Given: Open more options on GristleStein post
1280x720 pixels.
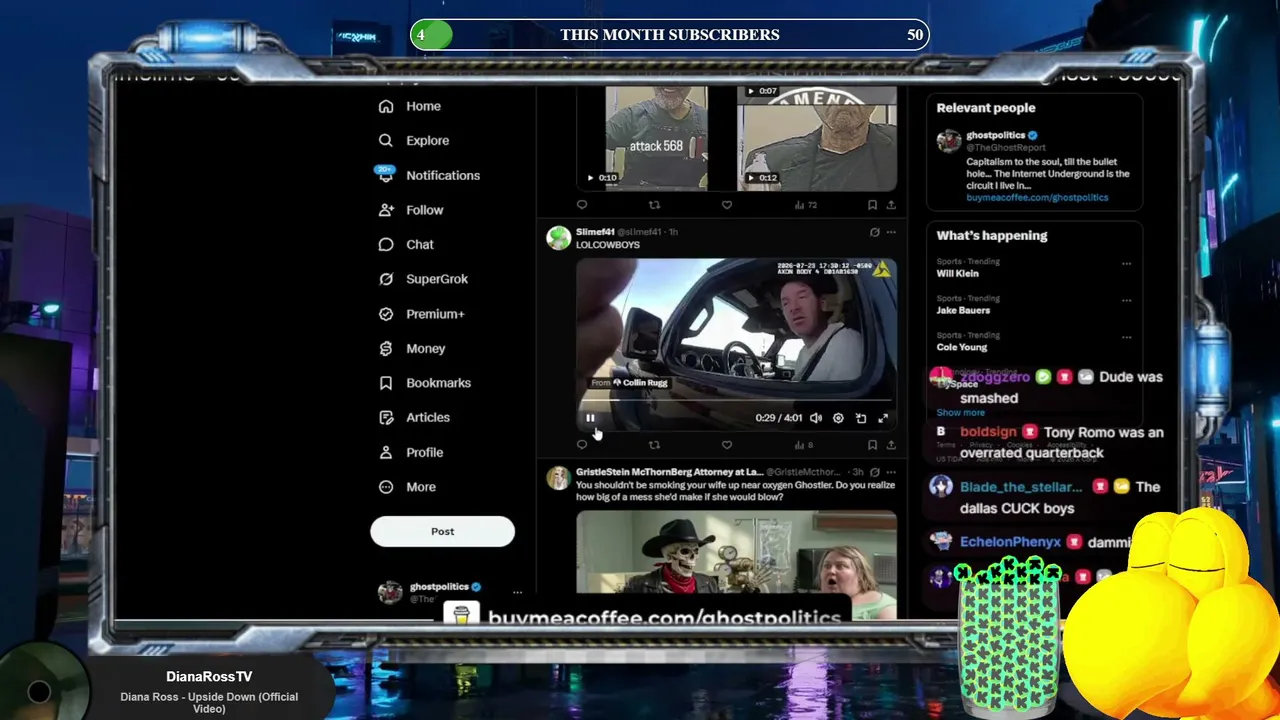Looking at the screenshot, I should tap(891, 472).
